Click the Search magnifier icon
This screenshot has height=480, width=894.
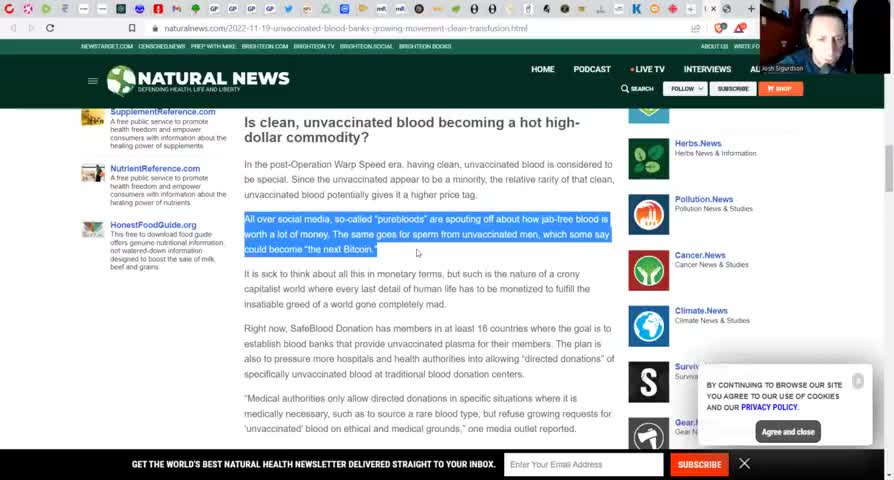(625, 89)
